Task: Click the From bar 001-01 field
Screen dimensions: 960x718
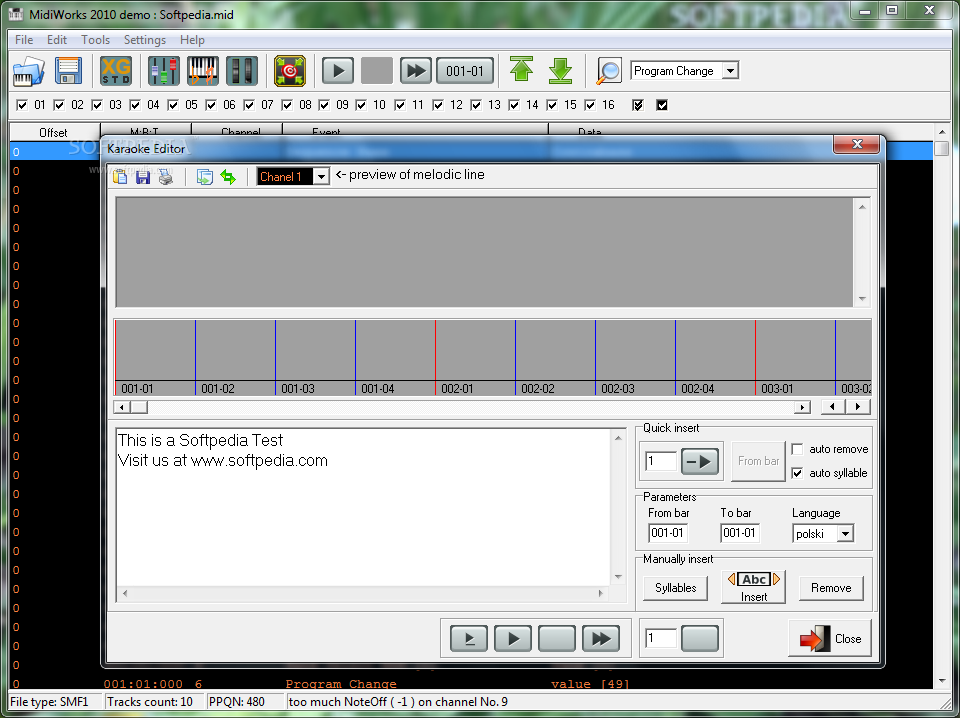Action: 667,533
